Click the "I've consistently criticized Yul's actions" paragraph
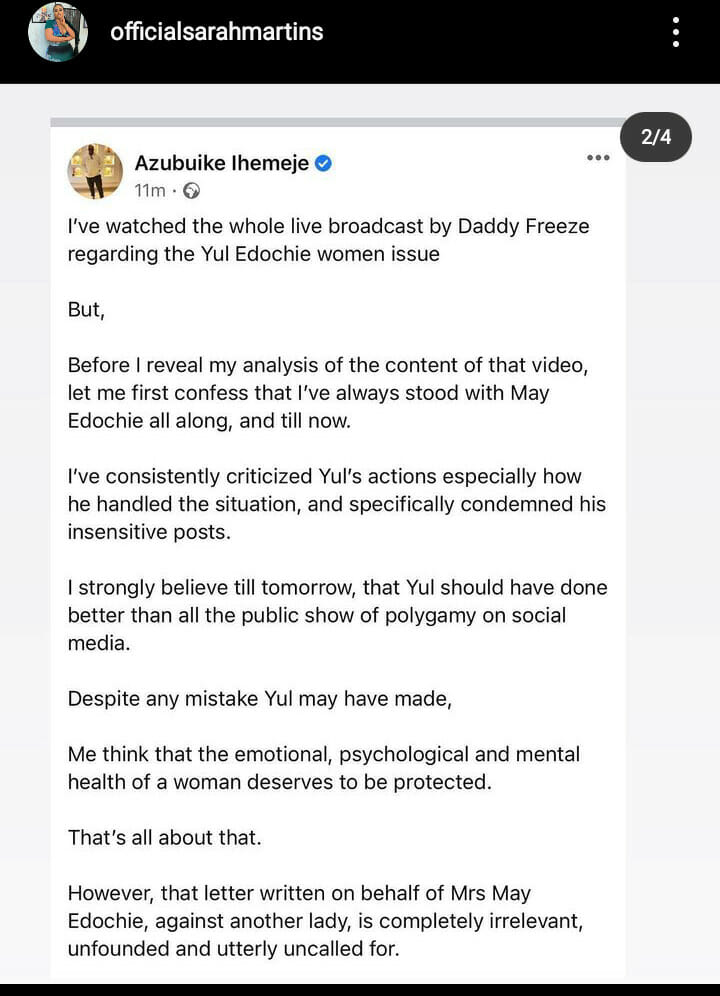The width and height of the screenshot is (720, 996). point(336,504)
